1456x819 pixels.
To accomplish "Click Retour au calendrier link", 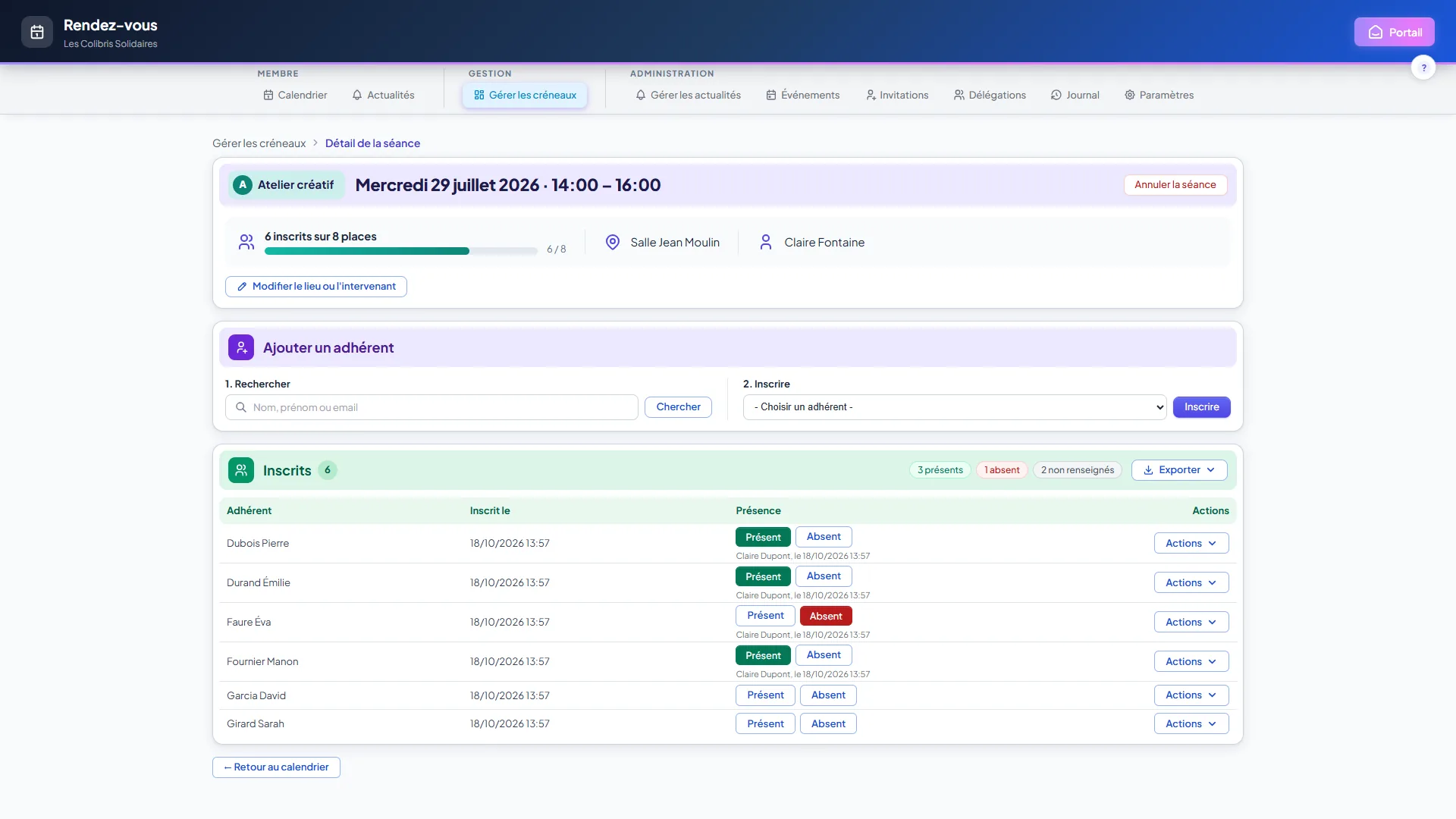I will pos(276,767).
